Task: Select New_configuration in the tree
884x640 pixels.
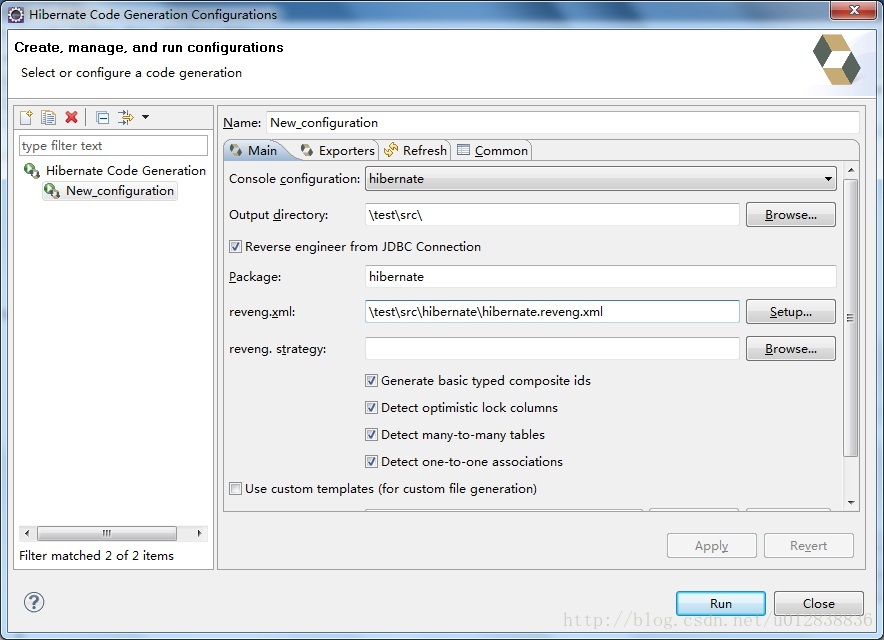Action: click(120, 191)
